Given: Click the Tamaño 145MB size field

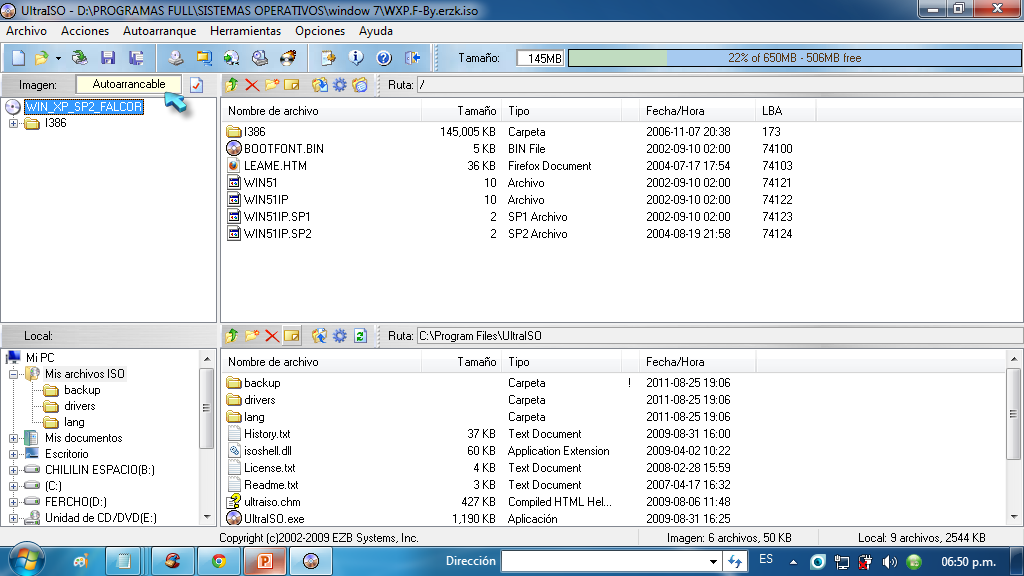Looking at the screenshot, I should click(x=540, y=58).
